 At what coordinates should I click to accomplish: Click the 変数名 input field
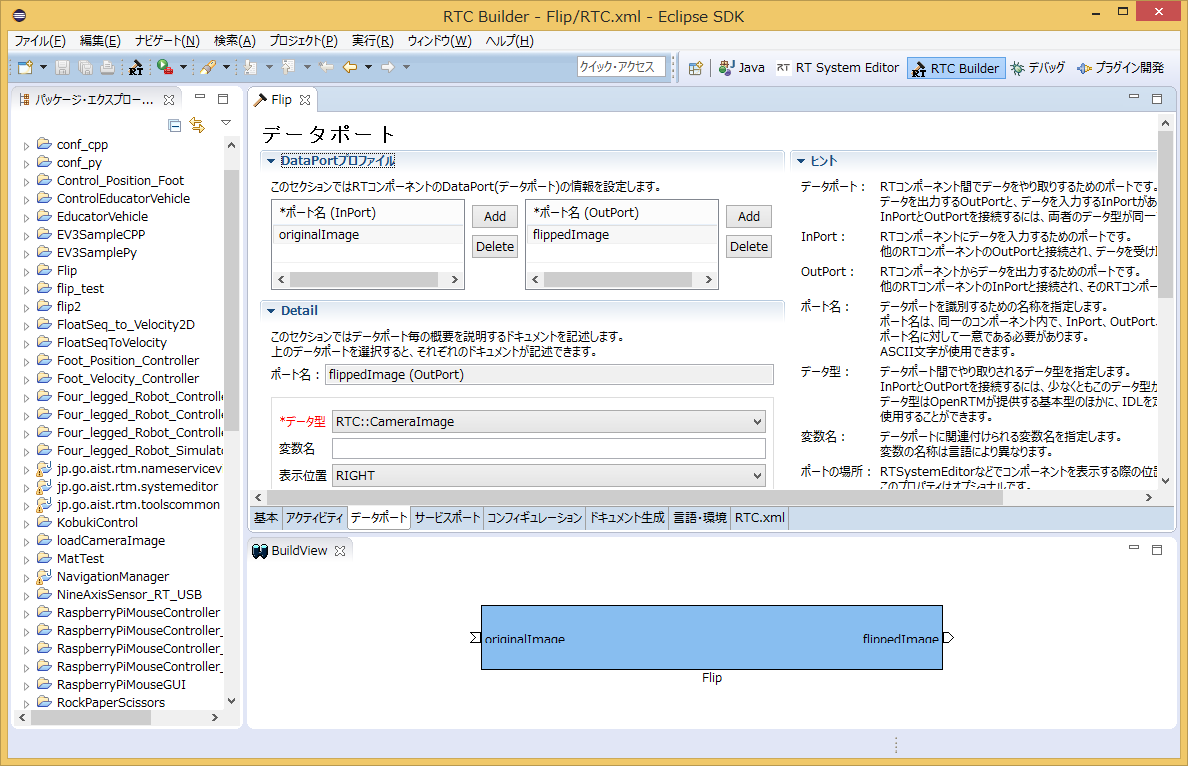click(549, 449)
